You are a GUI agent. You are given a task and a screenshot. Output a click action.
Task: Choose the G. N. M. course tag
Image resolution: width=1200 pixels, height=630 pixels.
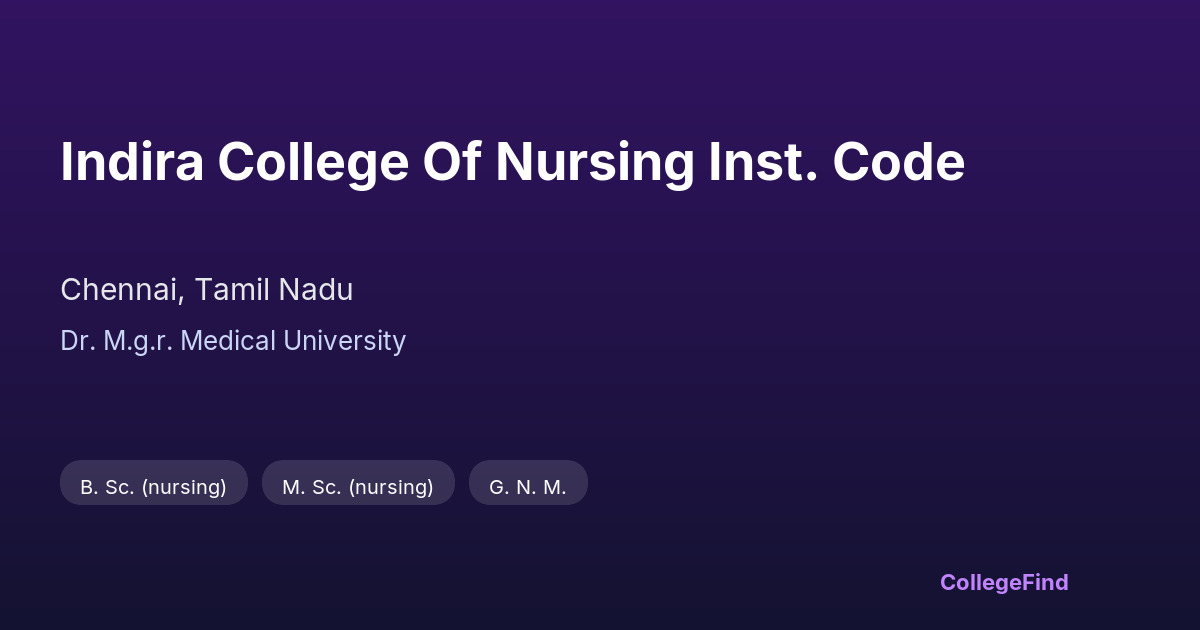pos(527,487)
